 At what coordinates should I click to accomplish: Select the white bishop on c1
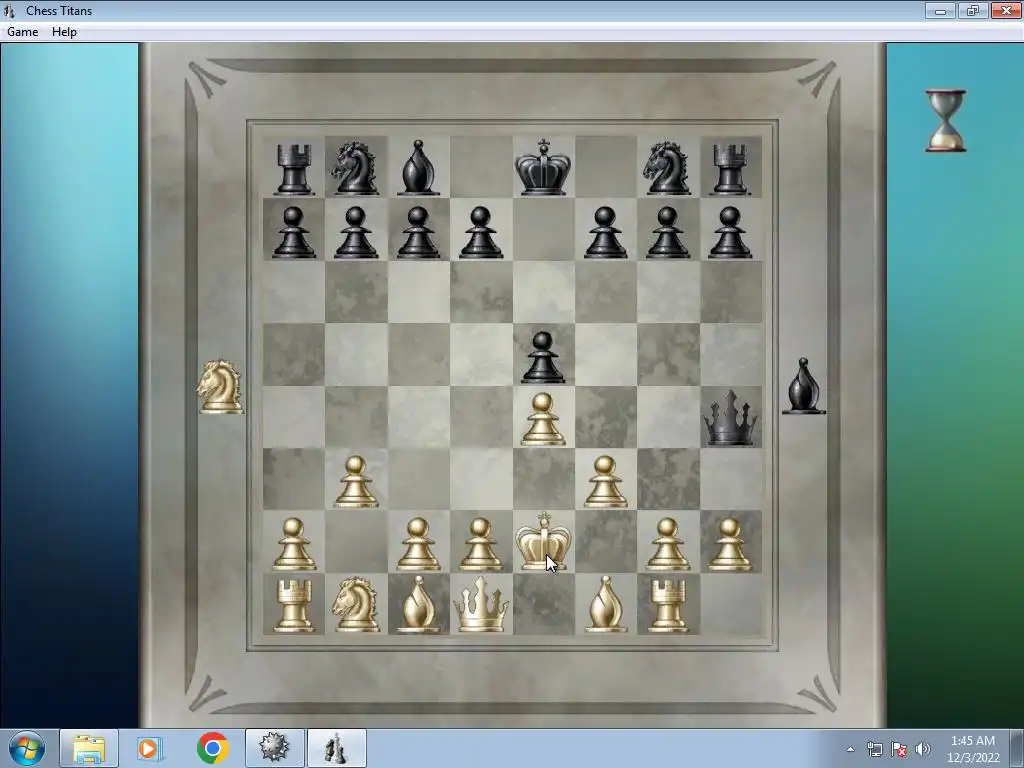[418, 604]
